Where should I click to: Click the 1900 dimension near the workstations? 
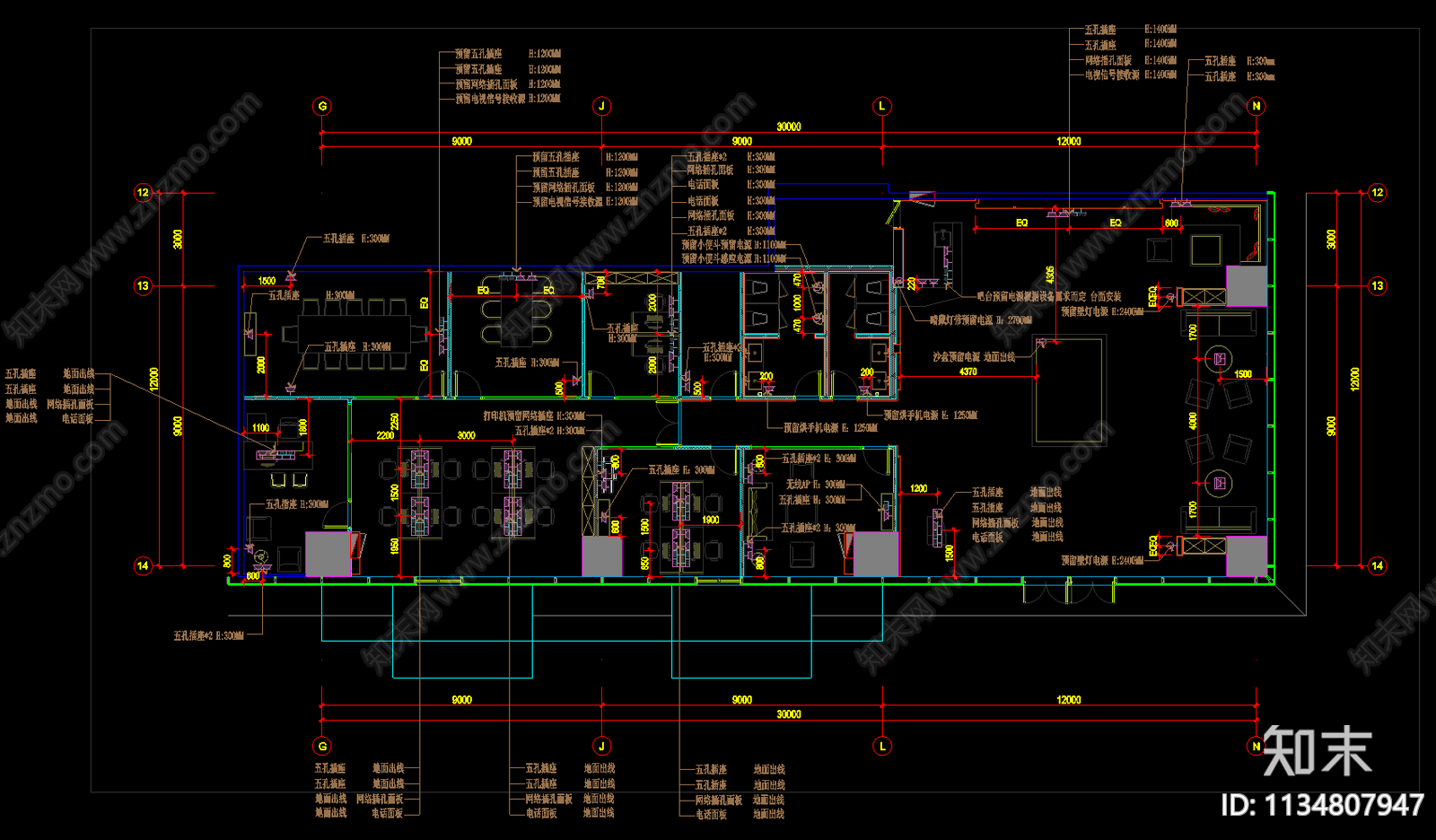coord(710,520)
